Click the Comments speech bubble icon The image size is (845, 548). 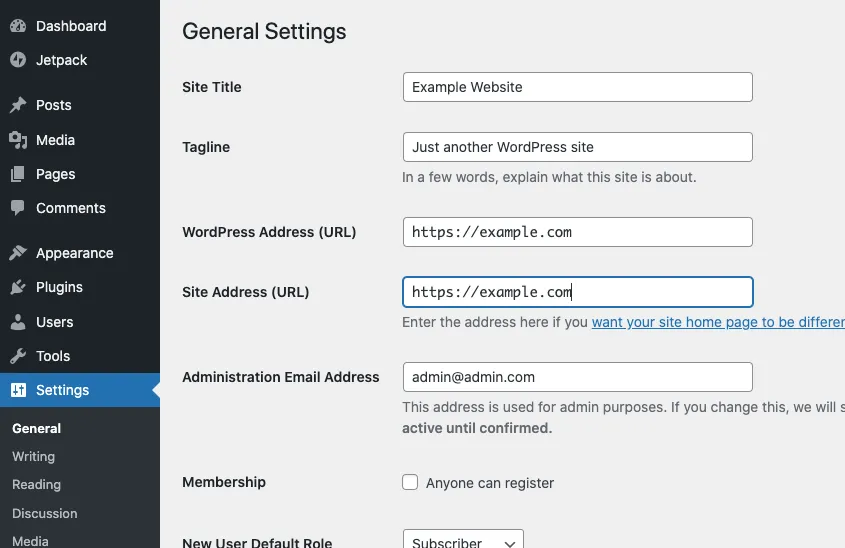tap(18, 208)
